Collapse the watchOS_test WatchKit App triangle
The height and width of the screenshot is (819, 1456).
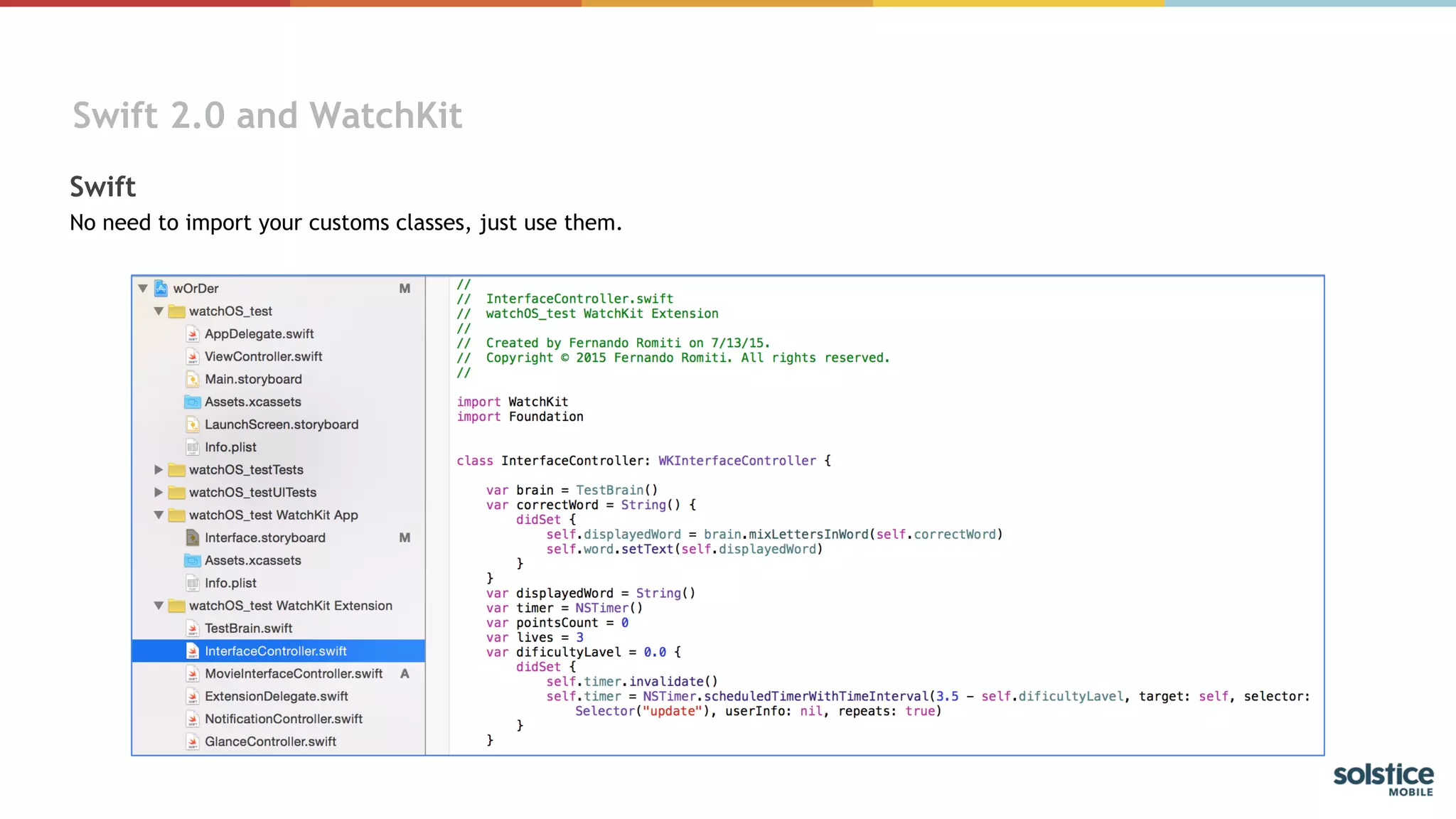click(159, 515)
